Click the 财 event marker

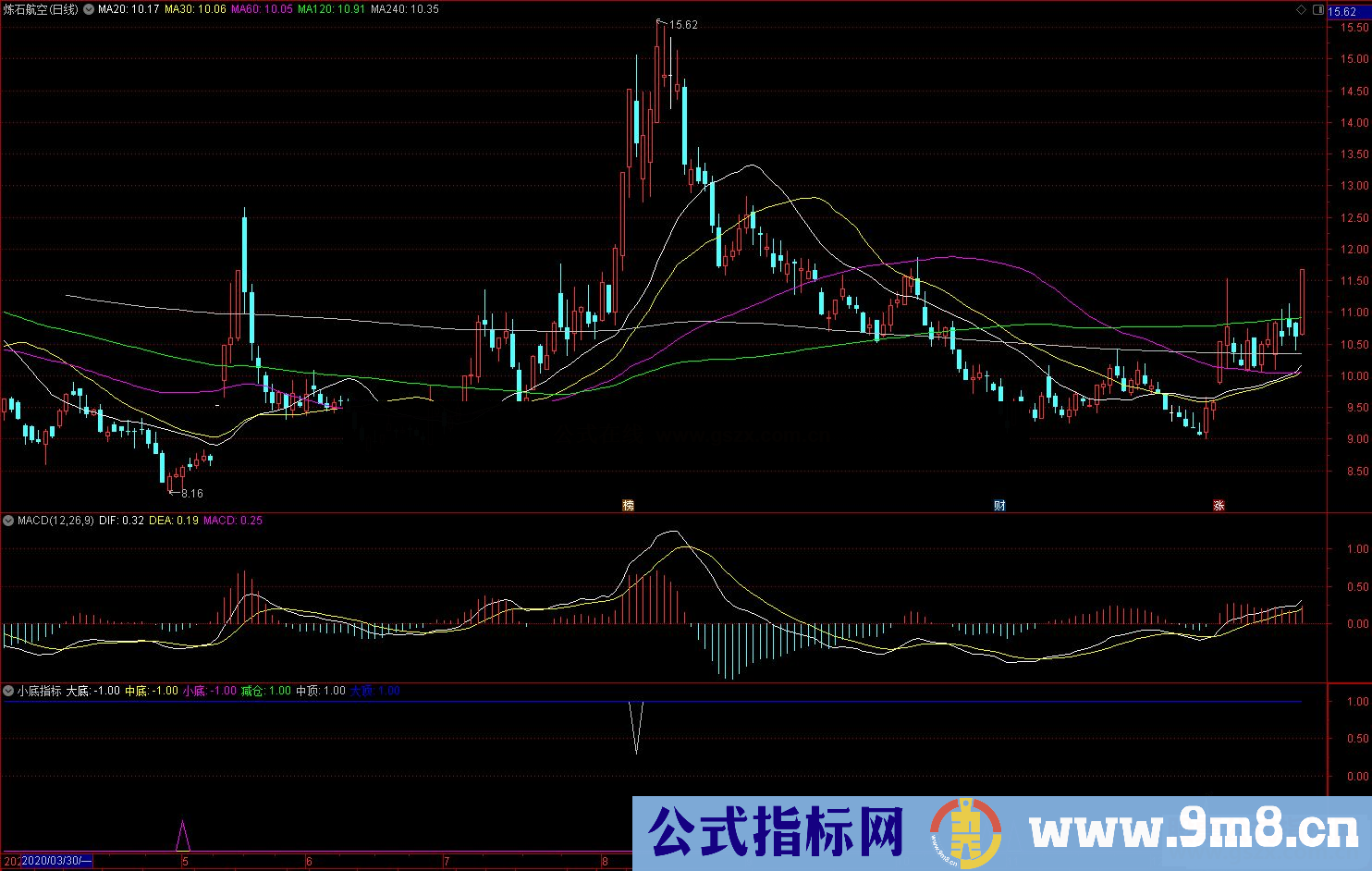pos(999,505)
